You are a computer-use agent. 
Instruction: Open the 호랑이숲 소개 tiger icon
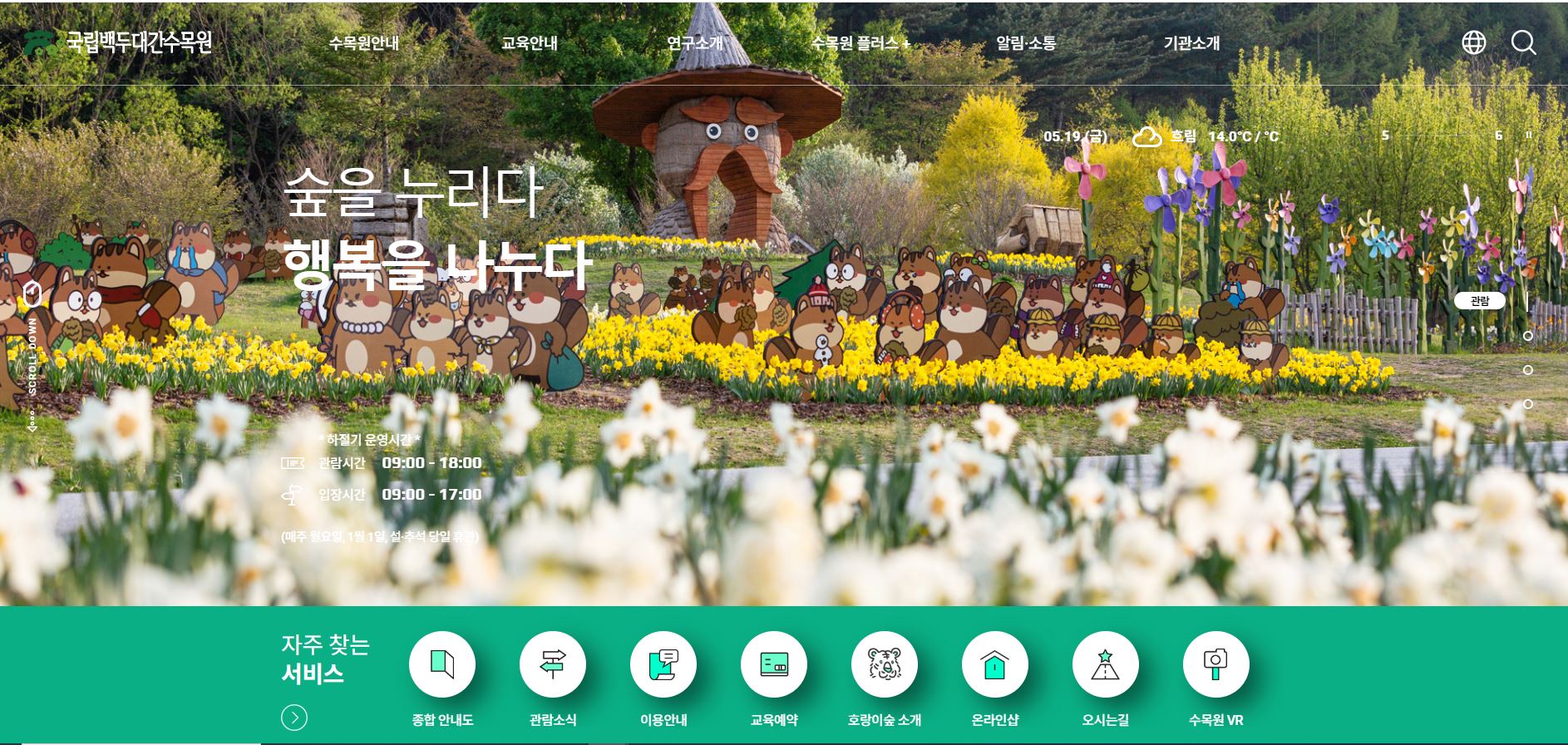884,664
